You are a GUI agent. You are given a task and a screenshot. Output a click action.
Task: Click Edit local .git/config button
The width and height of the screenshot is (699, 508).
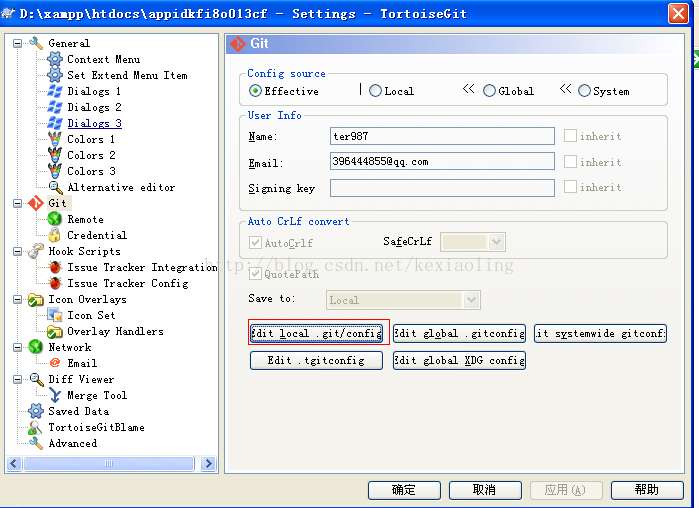click(x=316, y=333)
